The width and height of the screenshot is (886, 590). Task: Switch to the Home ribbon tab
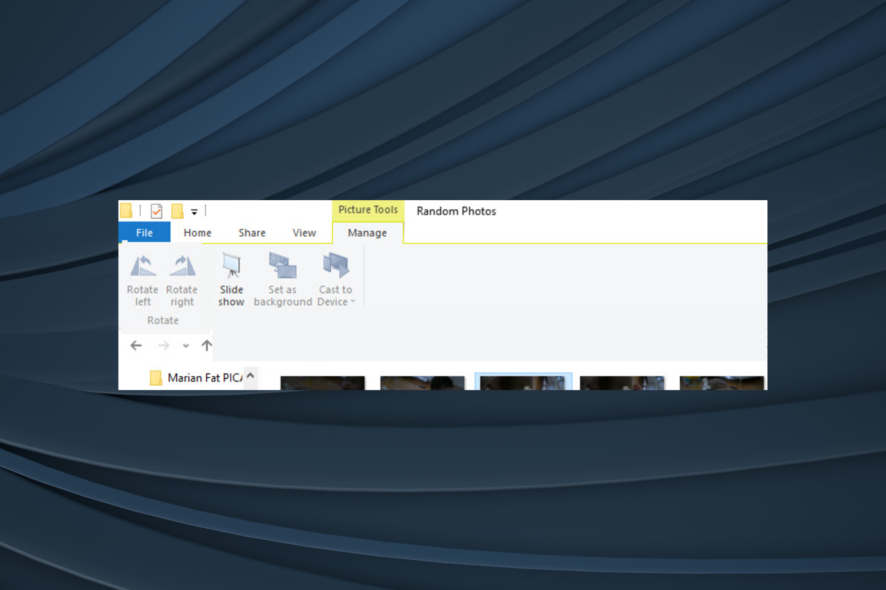tap(197, 232)
